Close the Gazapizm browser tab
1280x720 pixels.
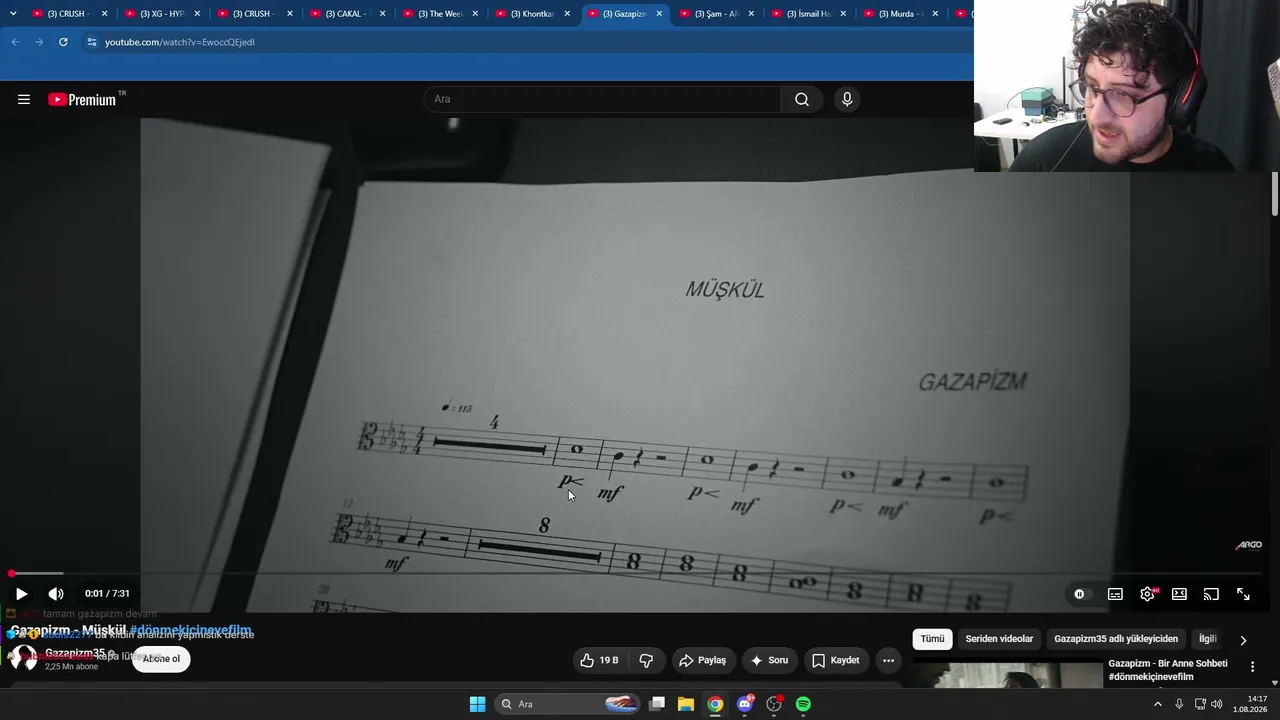pos(659,14)
